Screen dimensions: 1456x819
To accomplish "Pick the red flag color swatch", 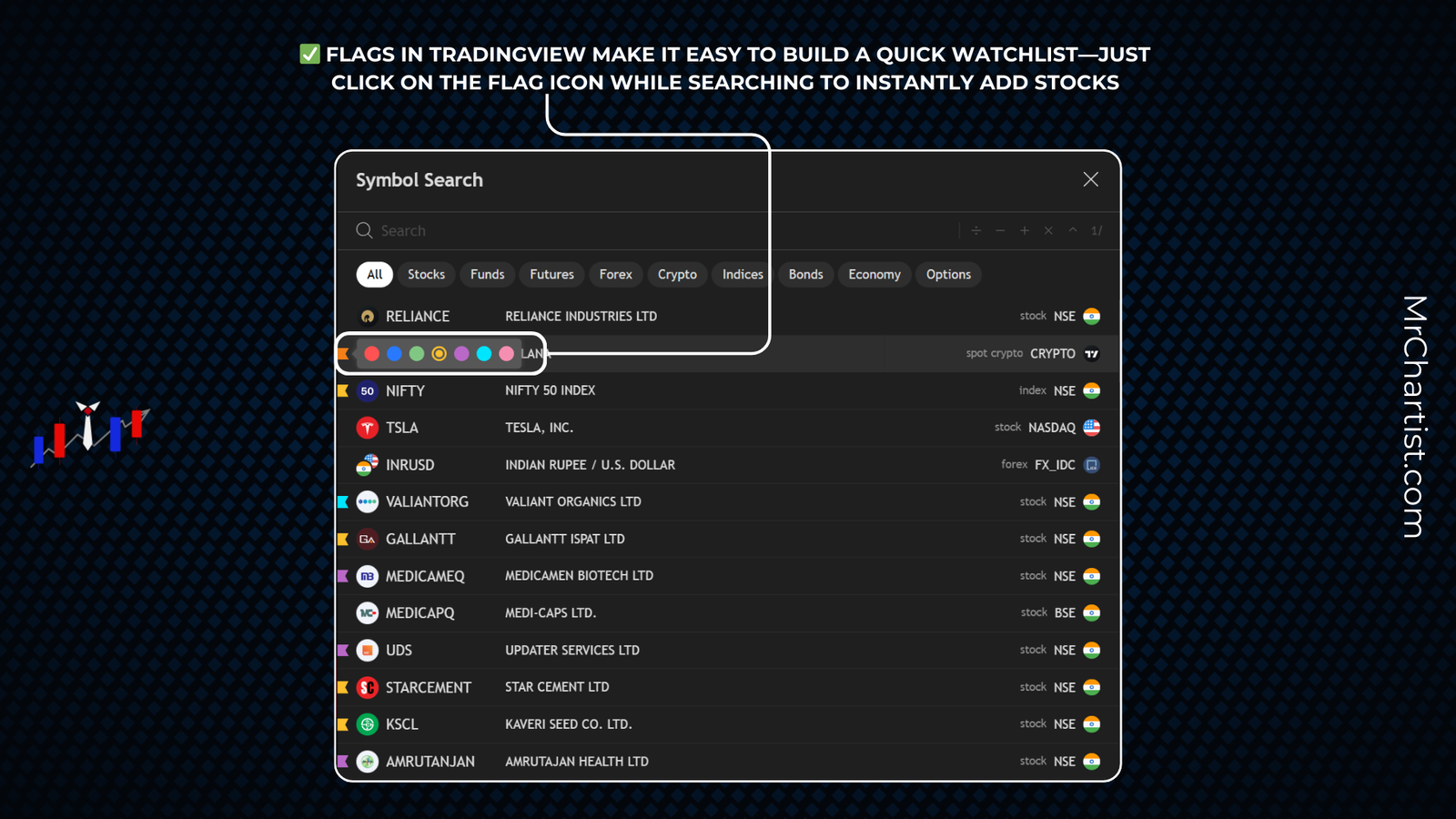I will click(x=372, y=354).
